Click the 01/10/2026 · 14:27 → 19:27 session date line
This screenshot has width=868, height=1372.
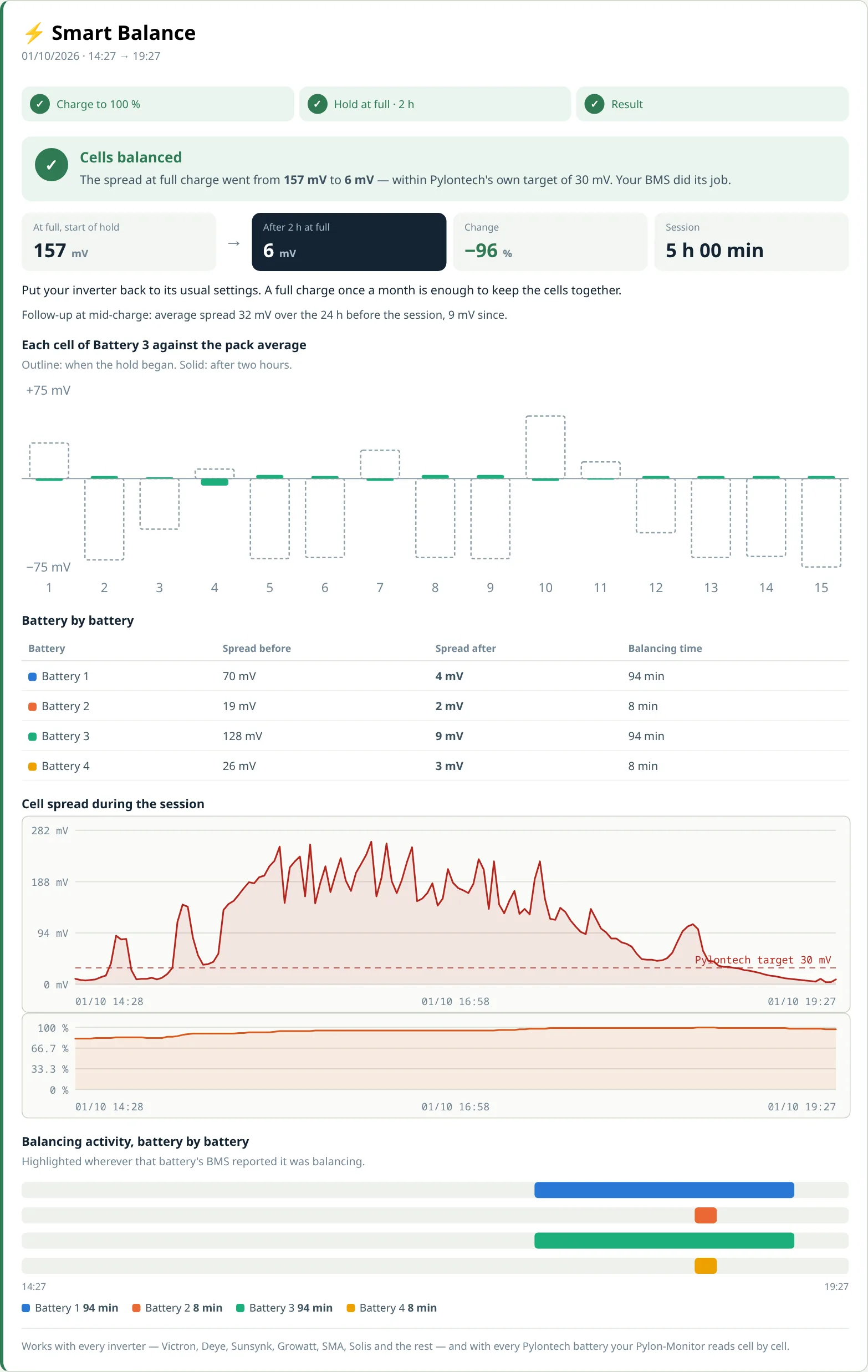(x=91, y=56)
